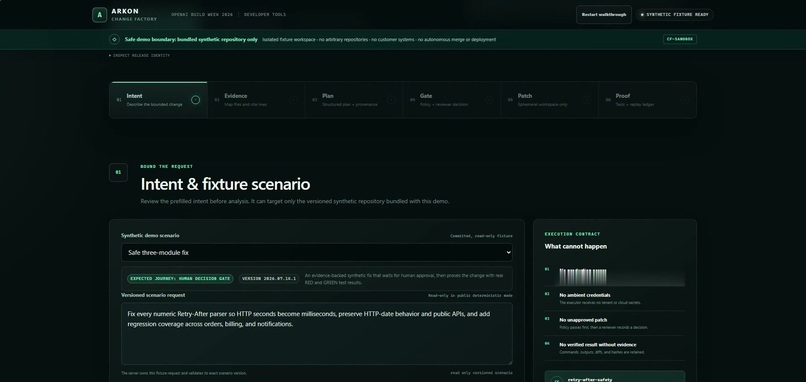Click the 'What cannot happen' heading
The width and height of the screenshot is (806, 382).
click(576, 247)
